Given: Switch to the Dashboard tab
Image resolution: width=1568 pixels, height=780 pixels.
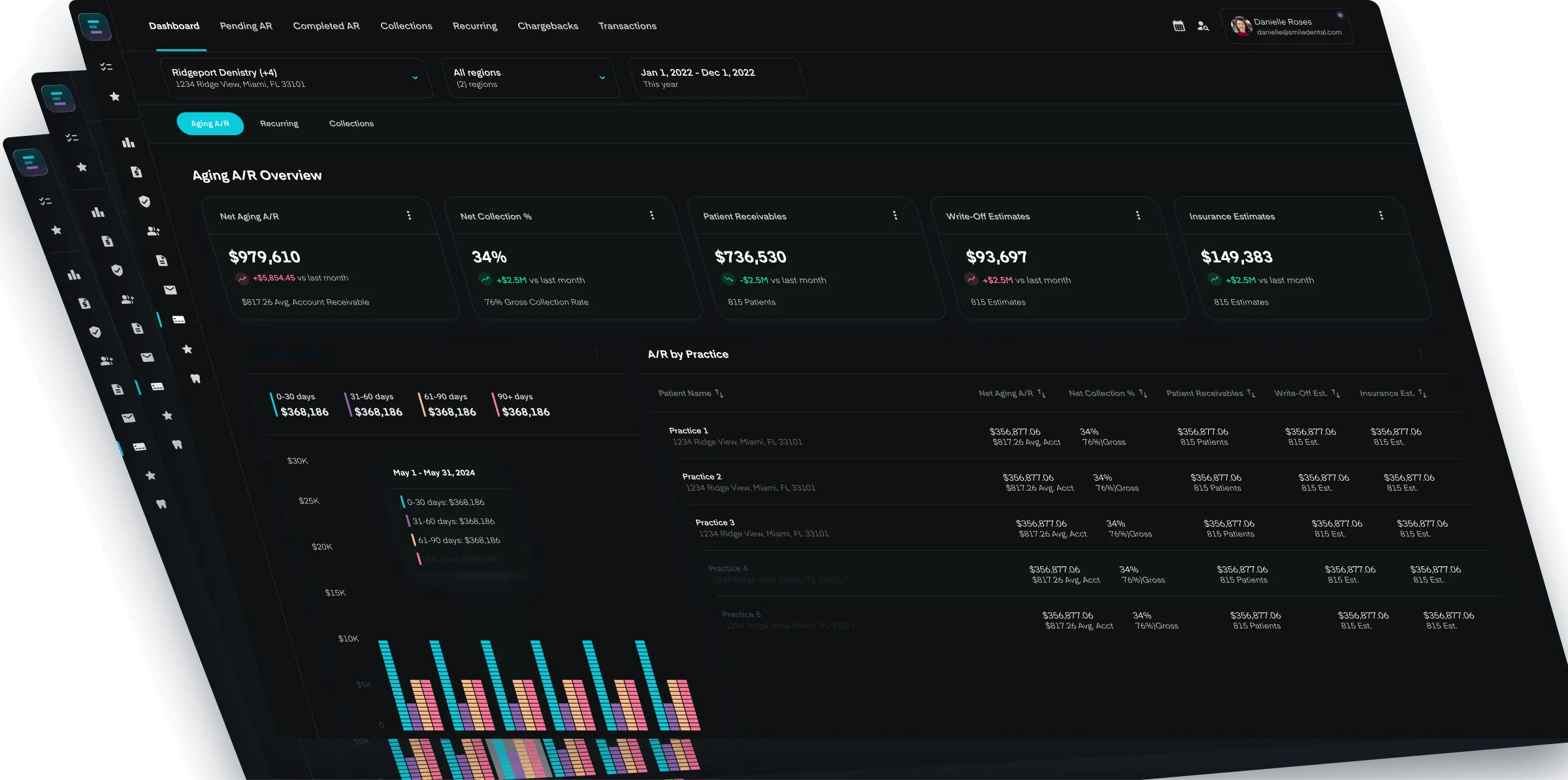Looking at the screenshot, I should click(x=174, y=26).
